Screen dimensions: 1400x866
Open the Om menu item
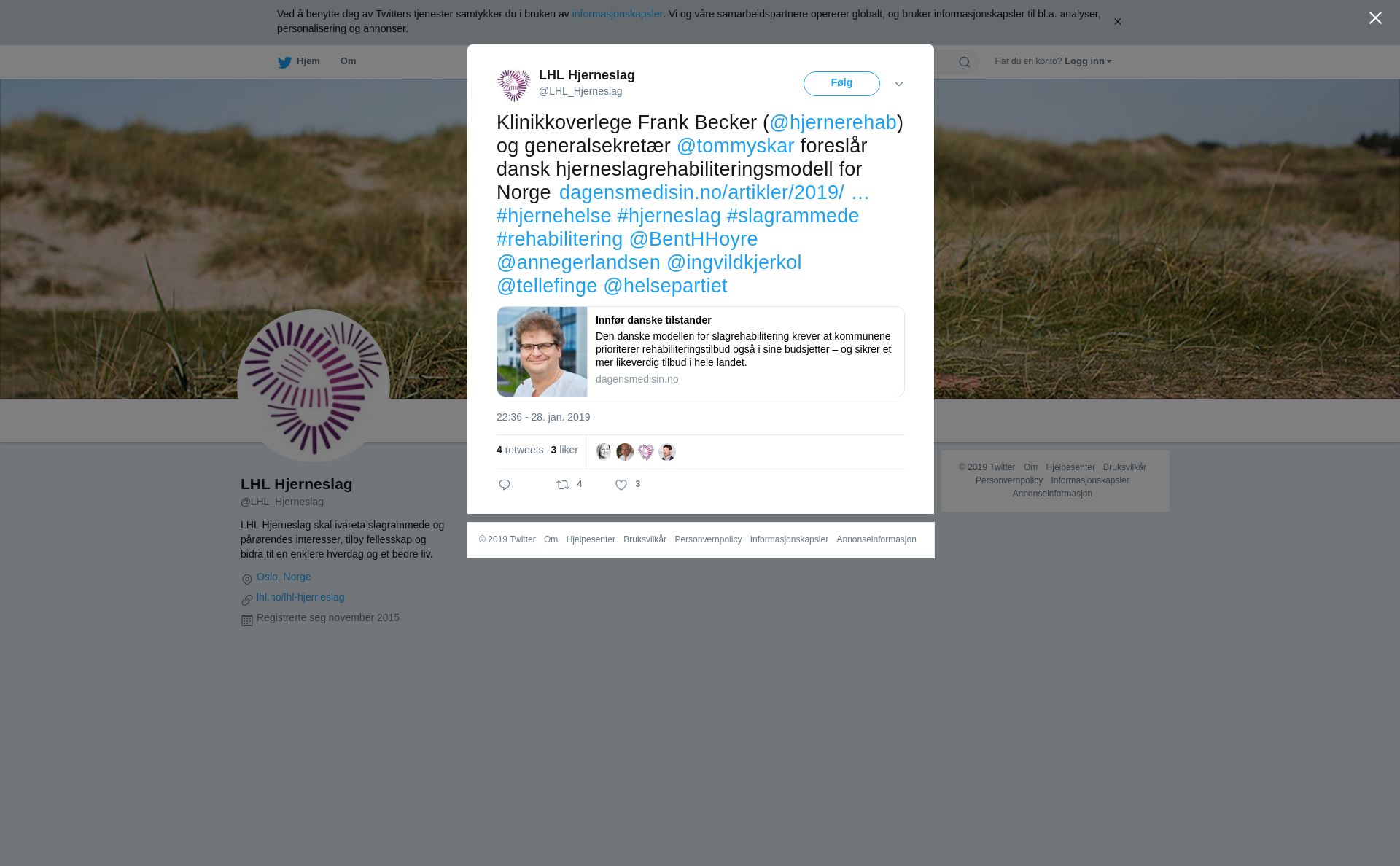[348, 61]
